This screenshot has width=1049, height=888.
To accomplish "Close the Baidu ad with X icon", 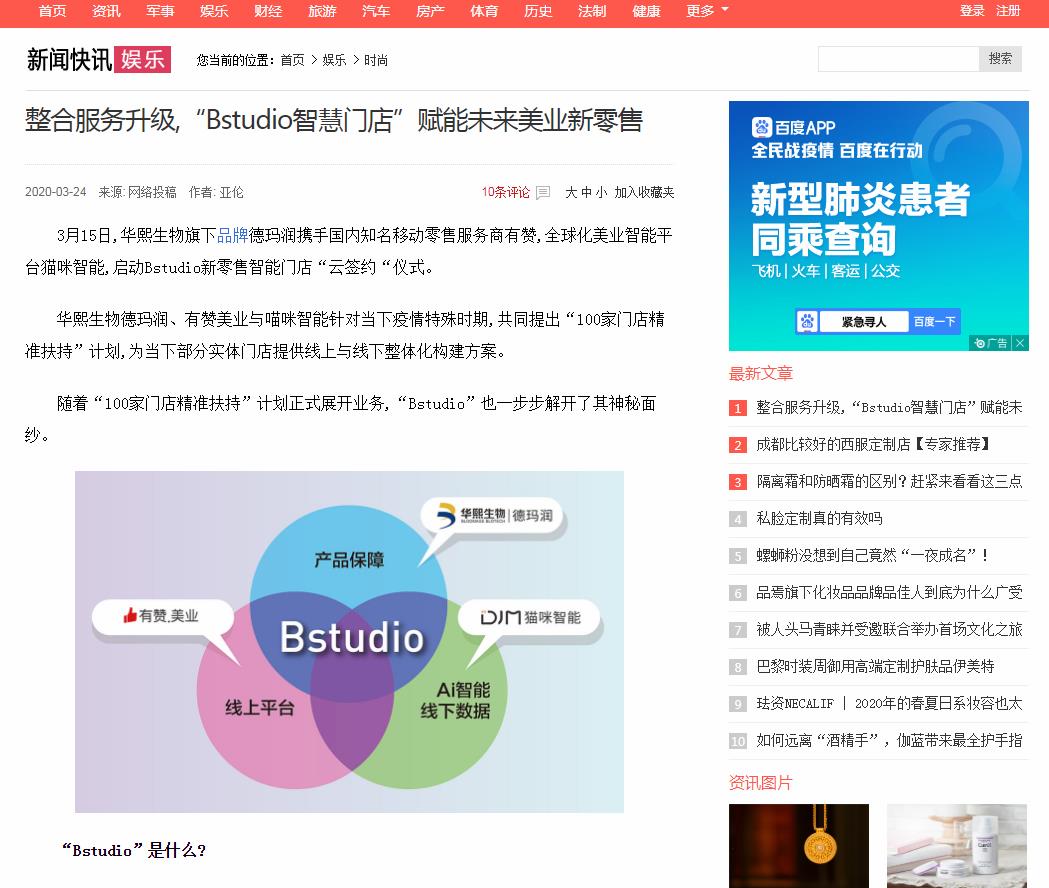I will click(x=1020, y=343).
